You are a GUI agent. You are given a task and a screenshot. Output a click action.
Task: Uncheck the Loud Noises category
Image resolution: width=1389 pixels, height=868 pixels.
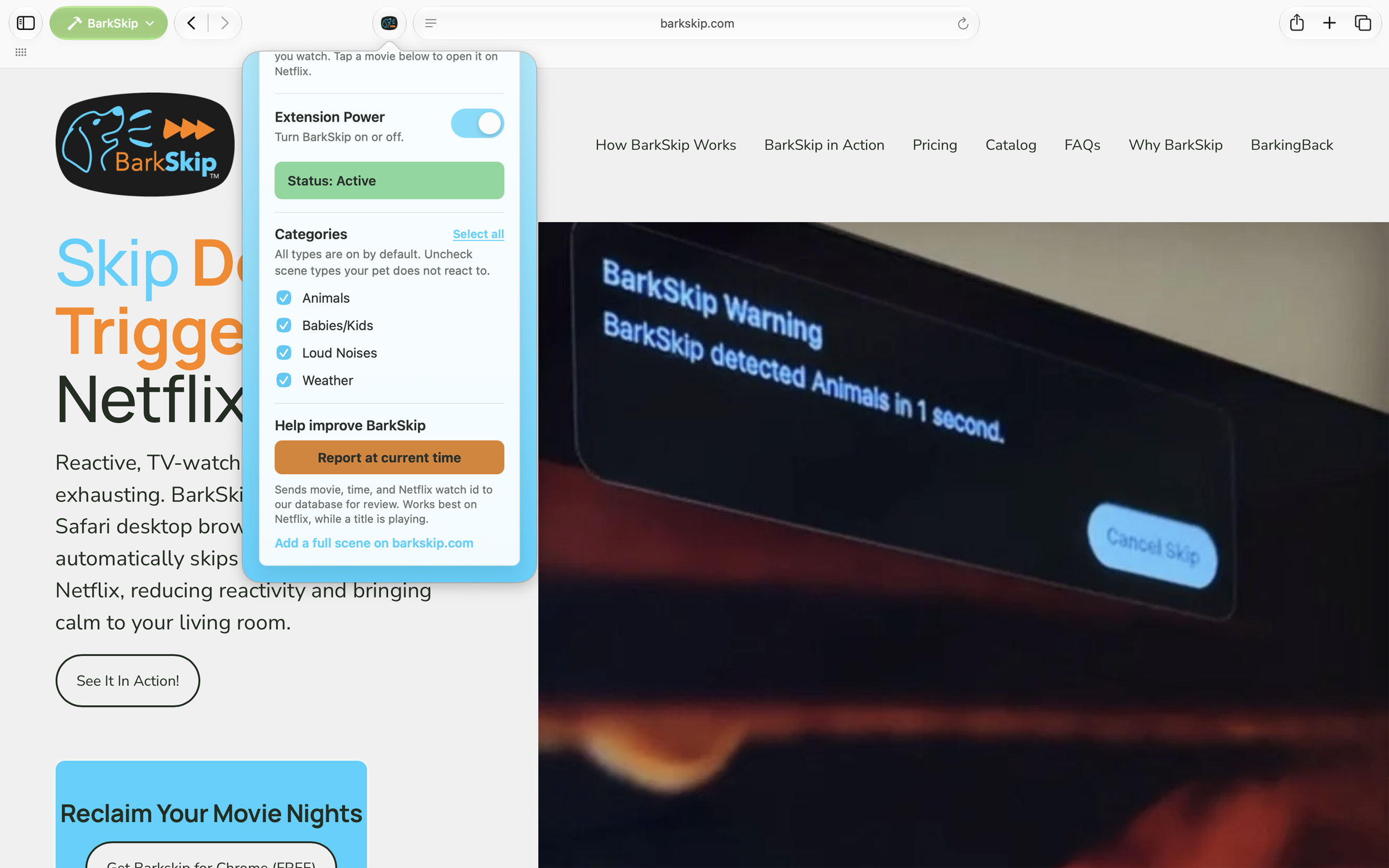click(x=284, y=353)
